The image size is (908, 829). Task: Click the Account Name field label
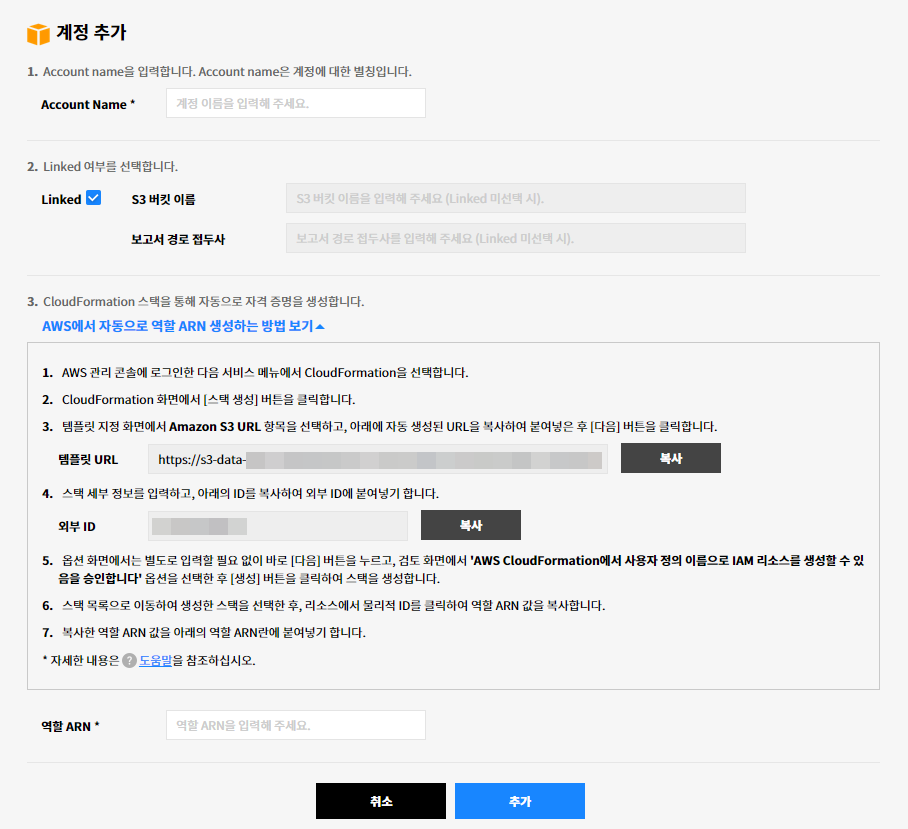87,104
